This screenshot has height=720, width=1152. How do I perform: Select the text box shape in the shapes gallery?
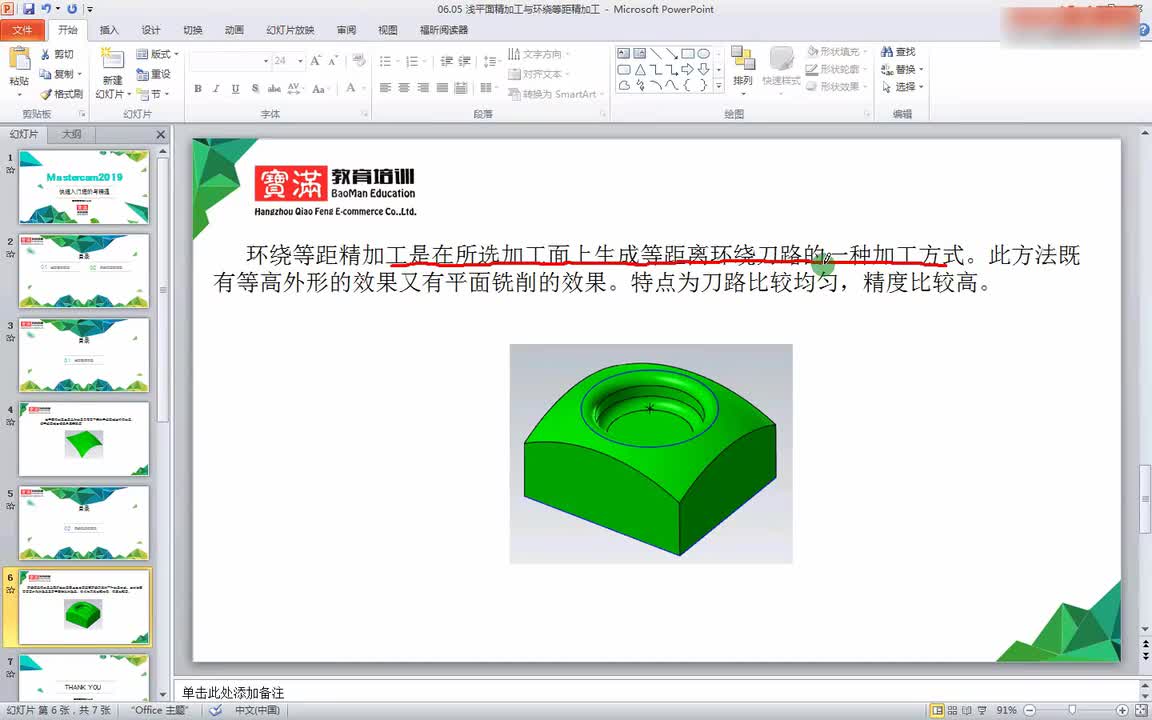(x=624, y=54)
